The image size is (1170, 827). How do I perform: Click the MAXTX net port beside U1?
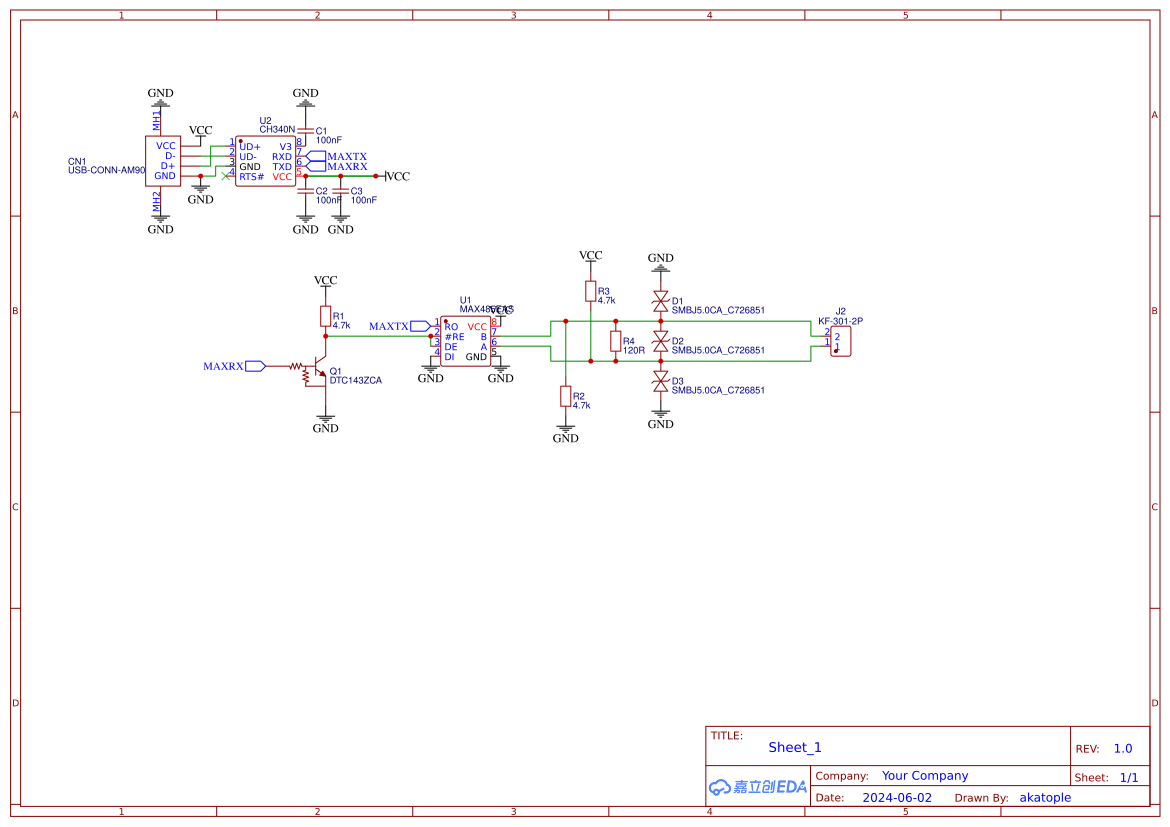(x=399, y=326)
